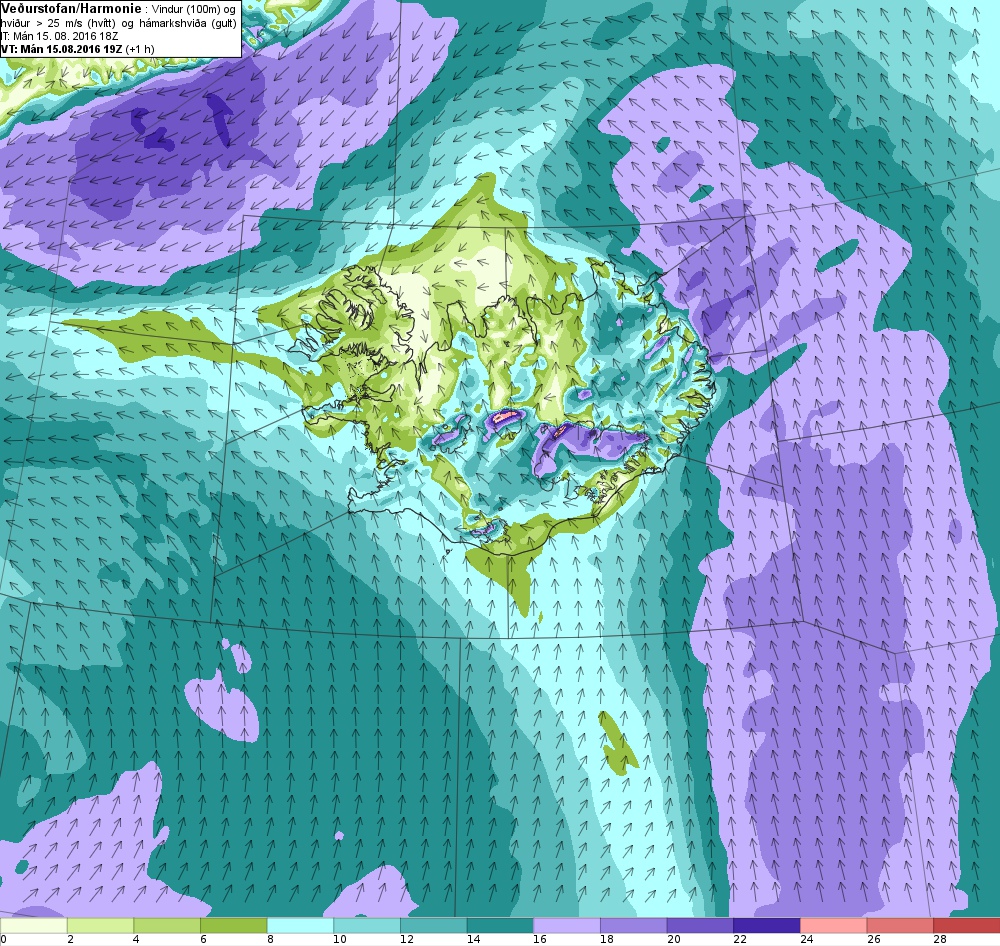Click the green 4–6 m/s legend swatch
This screenshot has height=946, width=1000.
(x=166, y=925)
